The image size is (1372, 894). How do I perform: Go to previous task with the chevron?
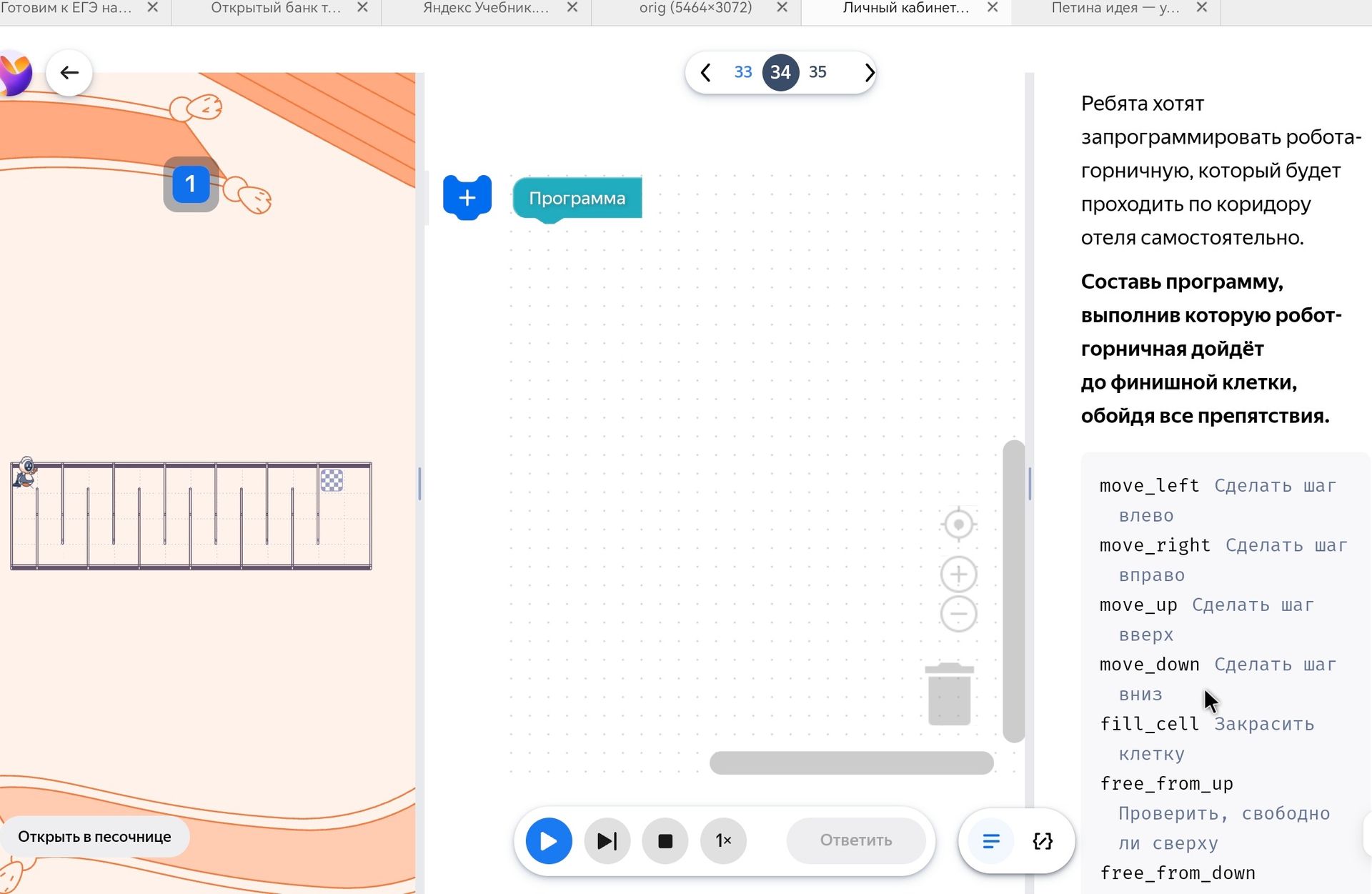(x=705, y=72)
